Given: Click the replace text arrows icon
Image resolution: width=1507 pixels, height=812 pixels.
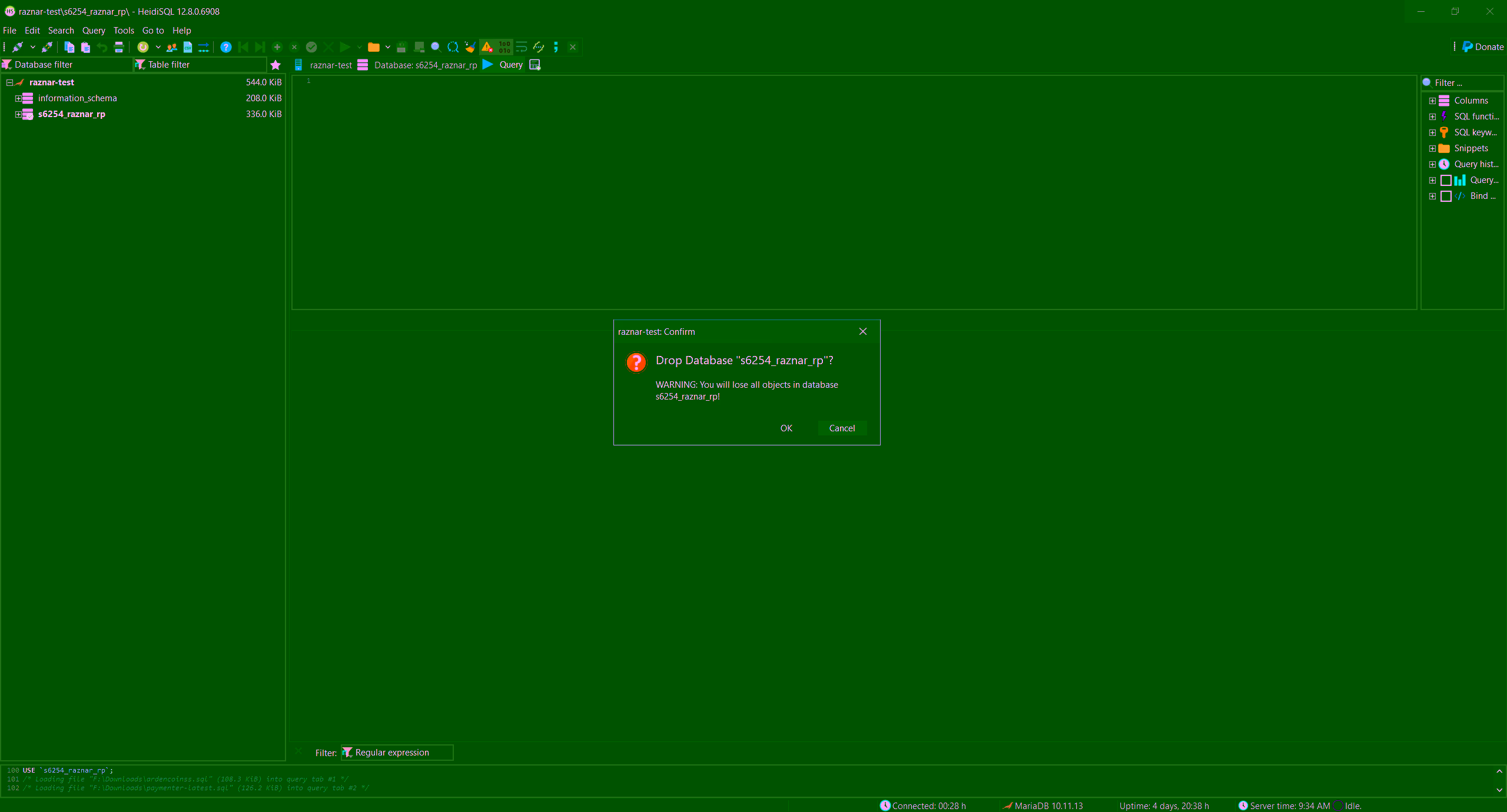Looking at the screenshot, I should pos(453,47).
